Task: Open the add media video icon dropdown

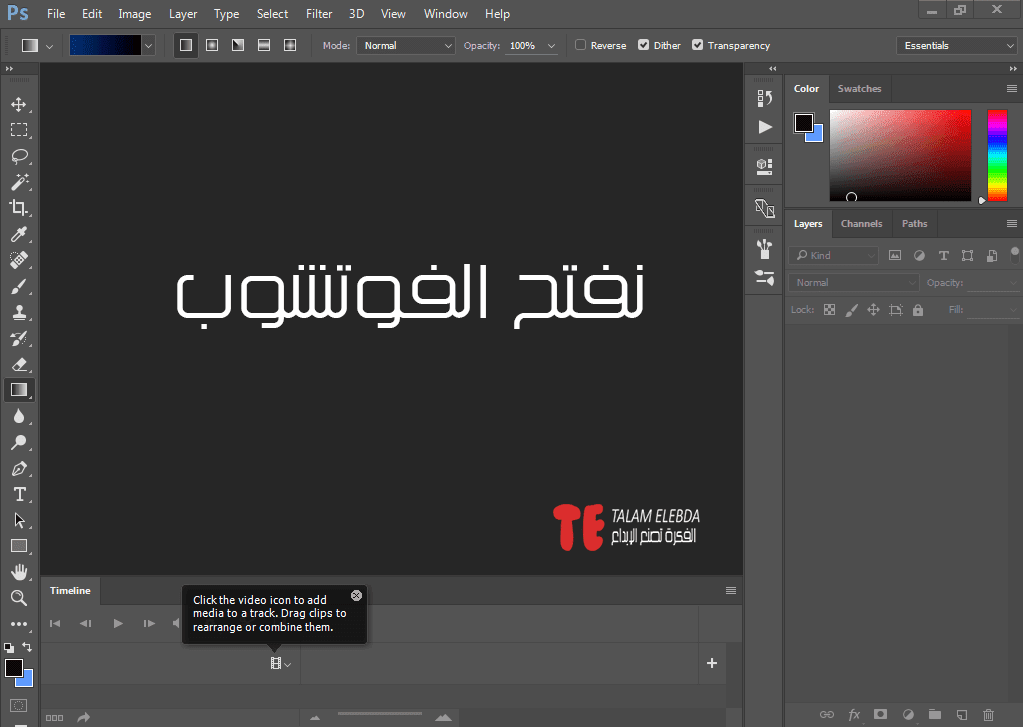Action: (281, 664)
